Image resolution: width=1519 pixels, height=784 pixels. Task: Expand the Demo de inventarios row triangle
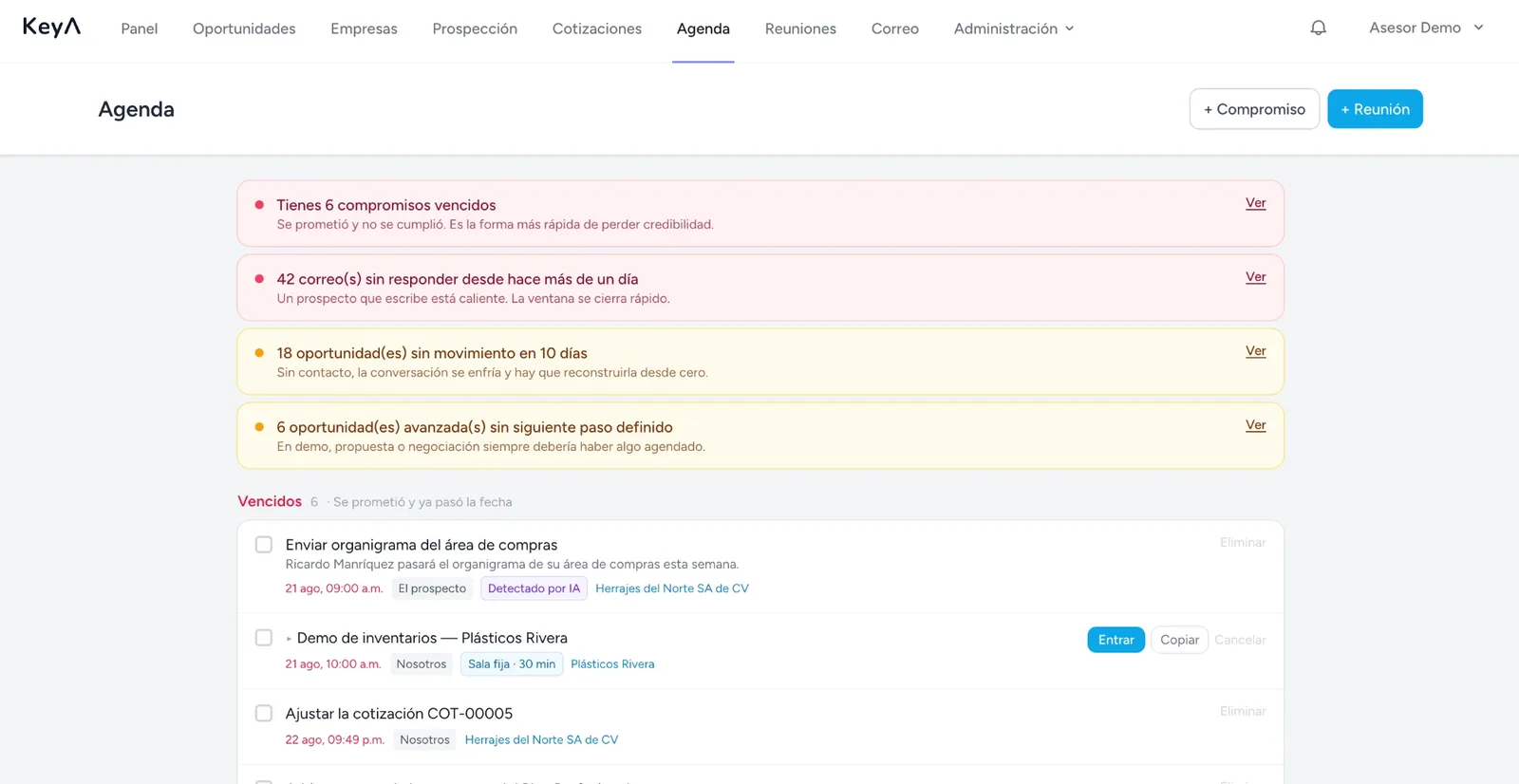tap(289, 639)
